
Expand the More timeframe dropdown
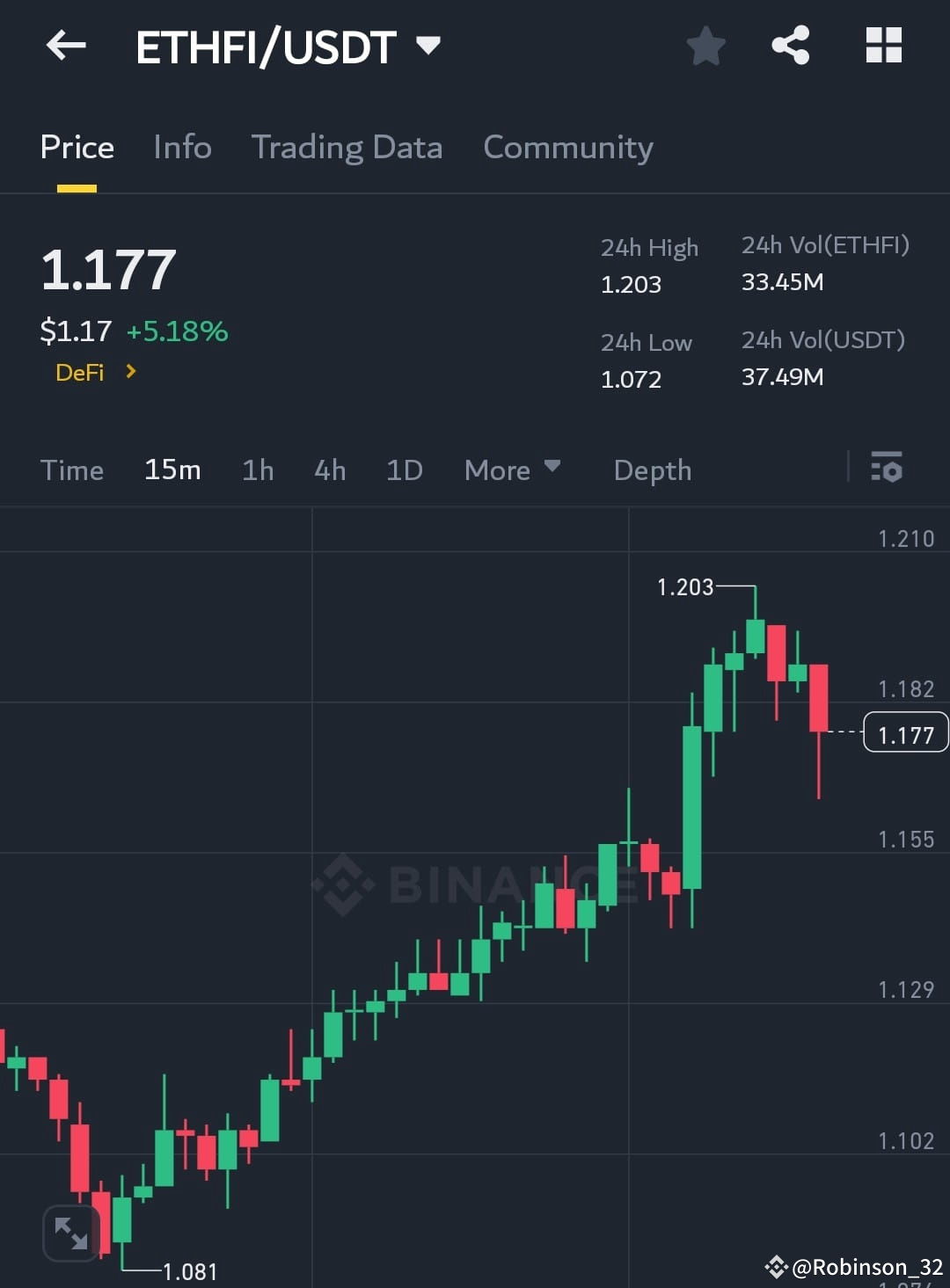point(512,469)
